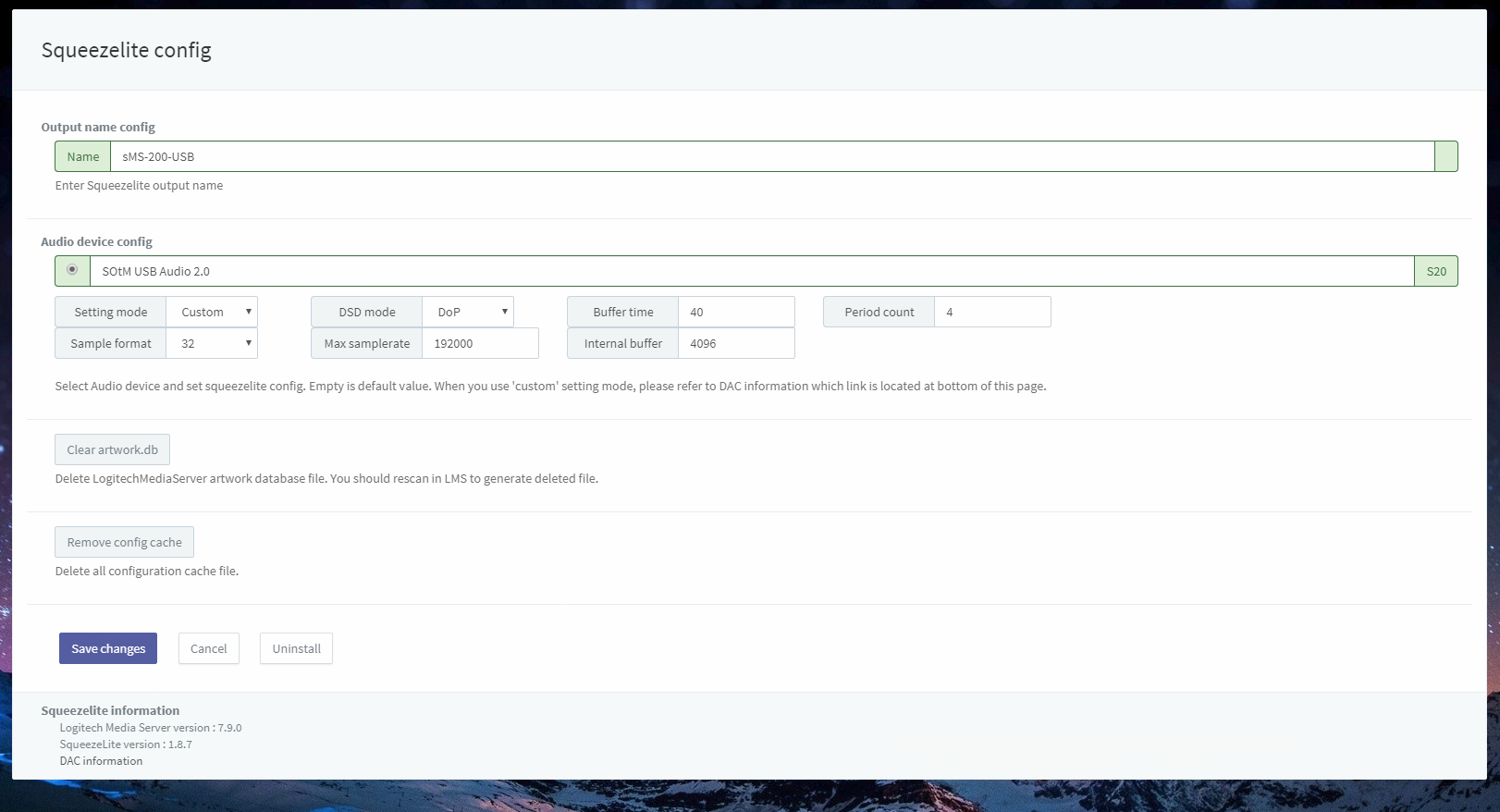Click the Name input field

771,157
